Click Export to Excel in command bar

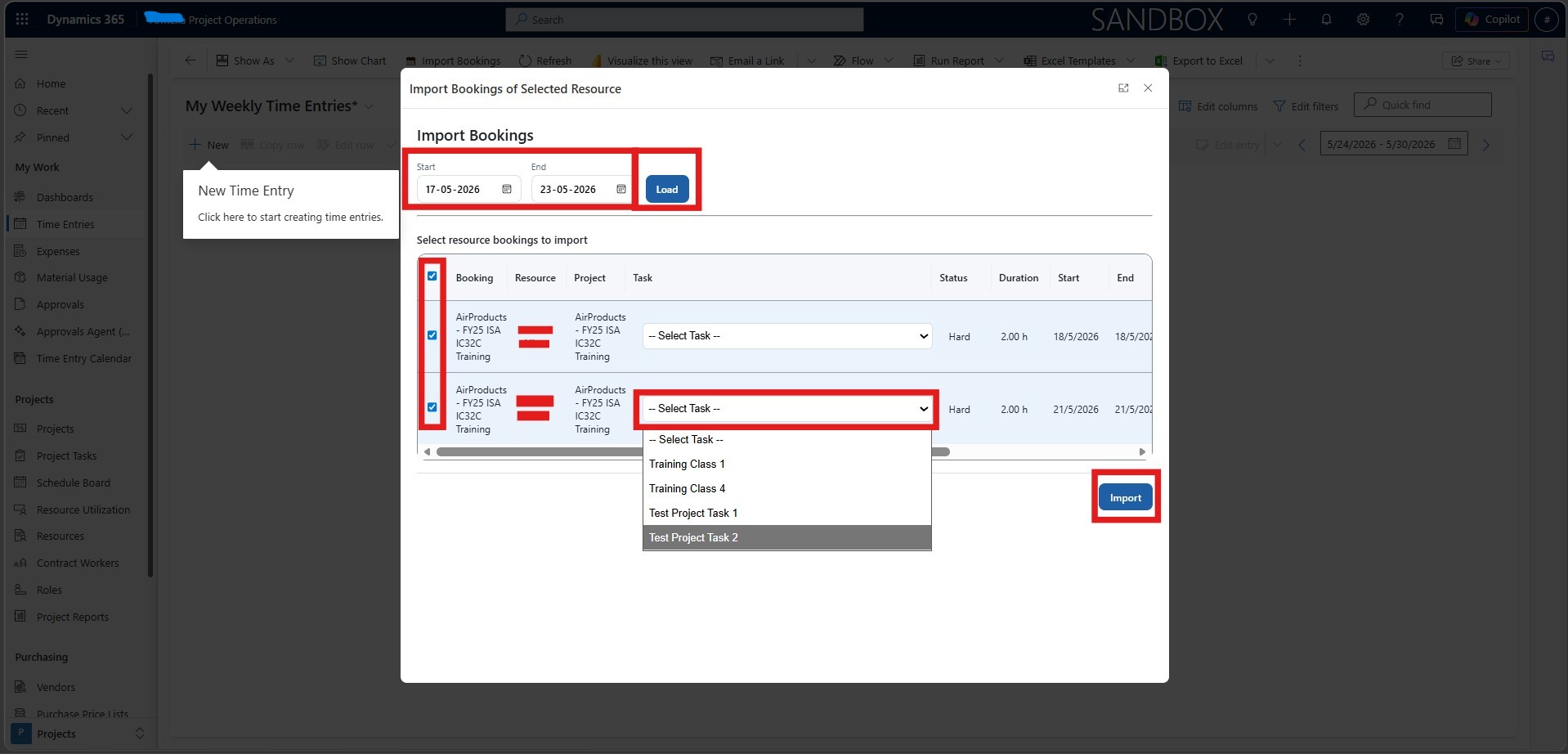point(1198,61)
